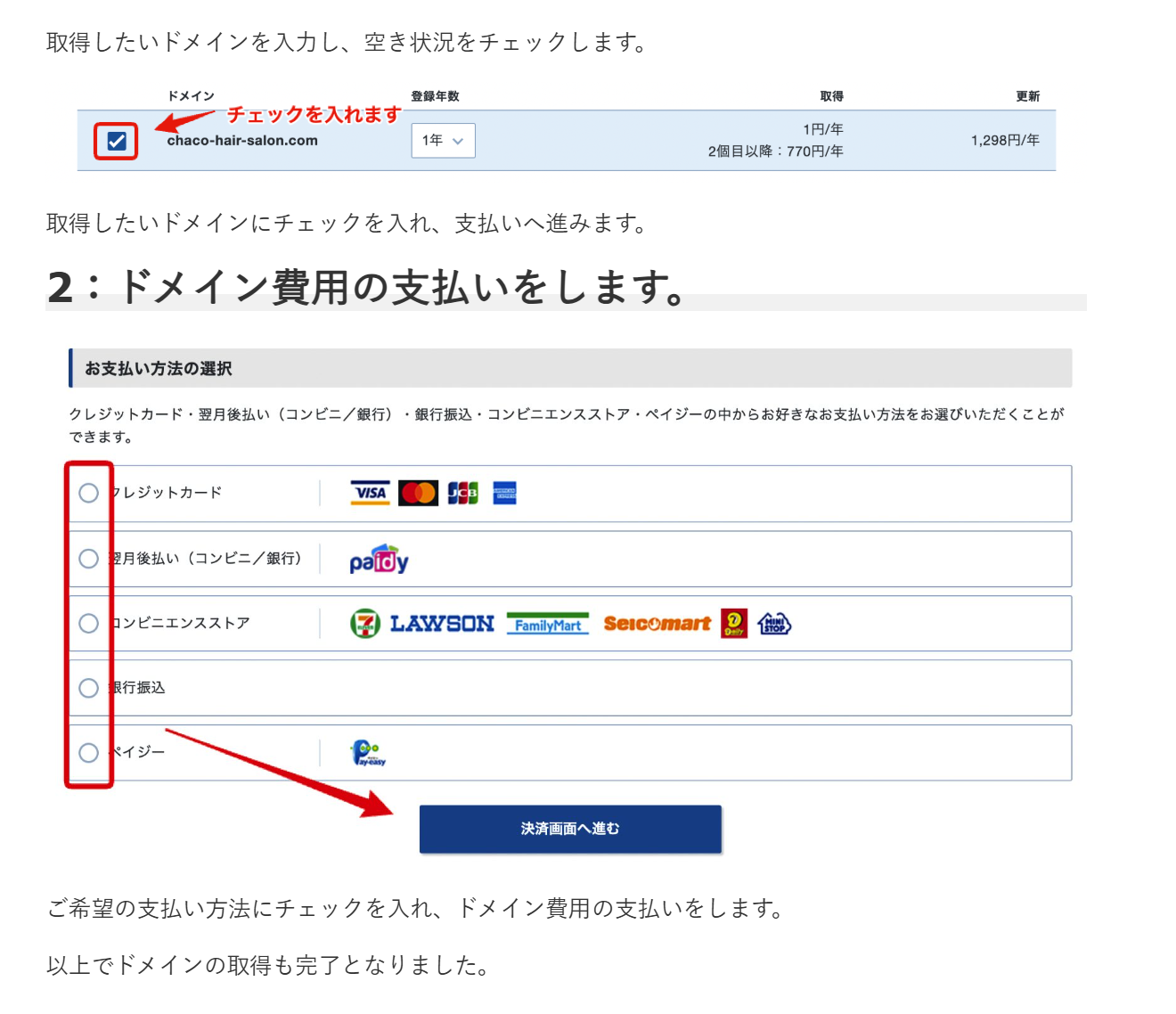Click the 更新 column header
This screenshot has height=1014, width=1176.
coord(1028,96)
